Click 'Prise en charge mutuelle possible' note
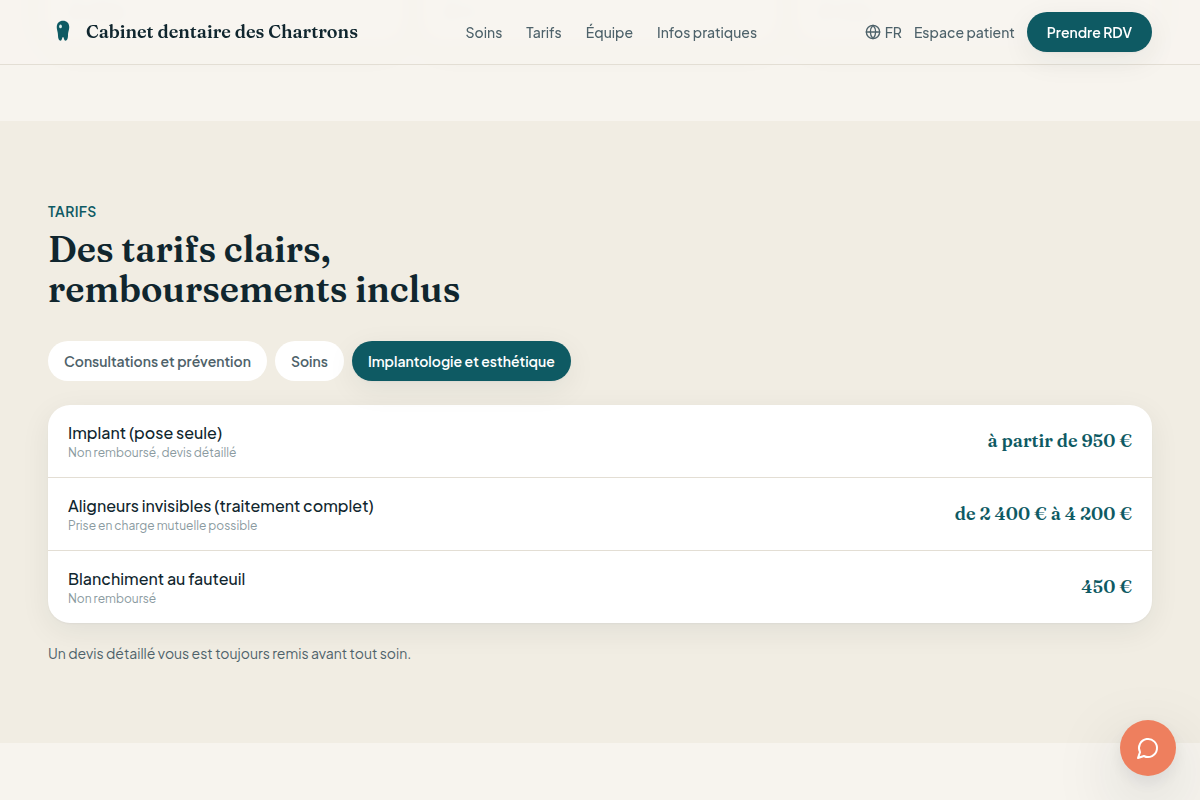 coord(163,525)
